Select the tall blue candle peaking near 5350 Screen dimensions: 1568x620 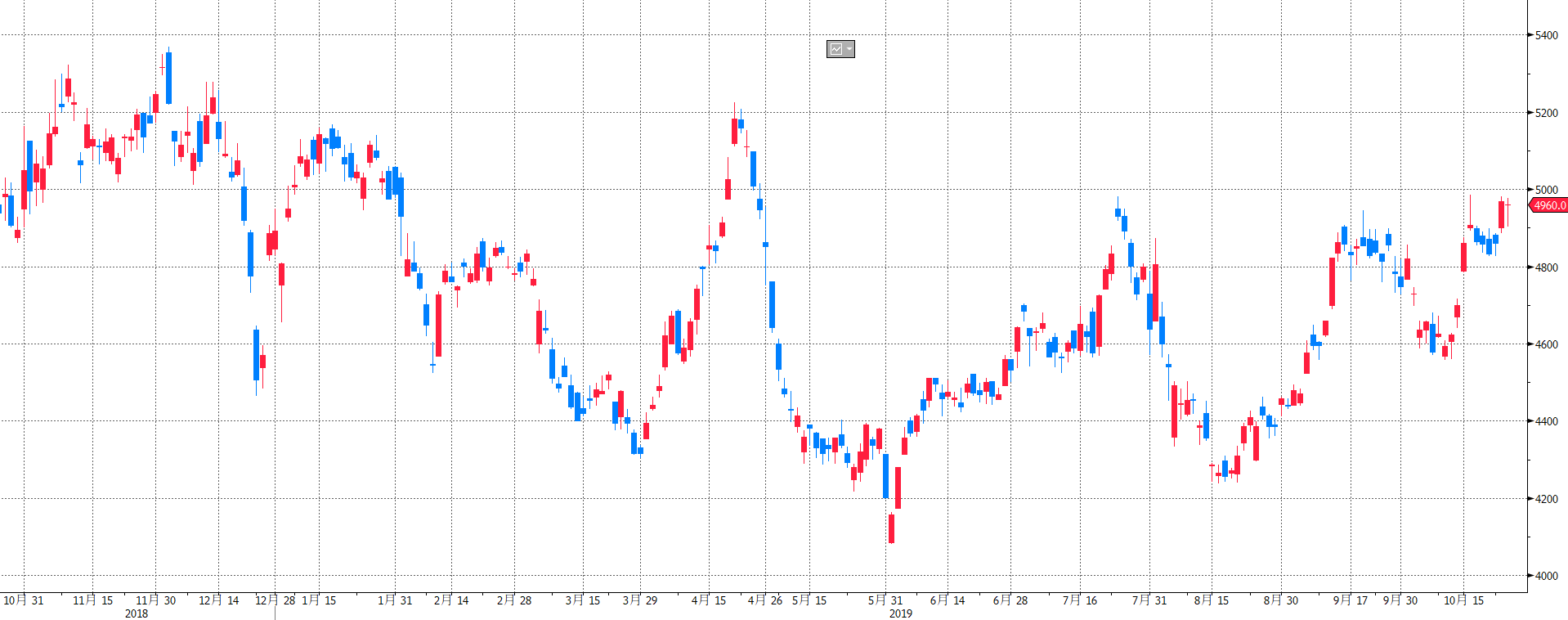point(168,78)
